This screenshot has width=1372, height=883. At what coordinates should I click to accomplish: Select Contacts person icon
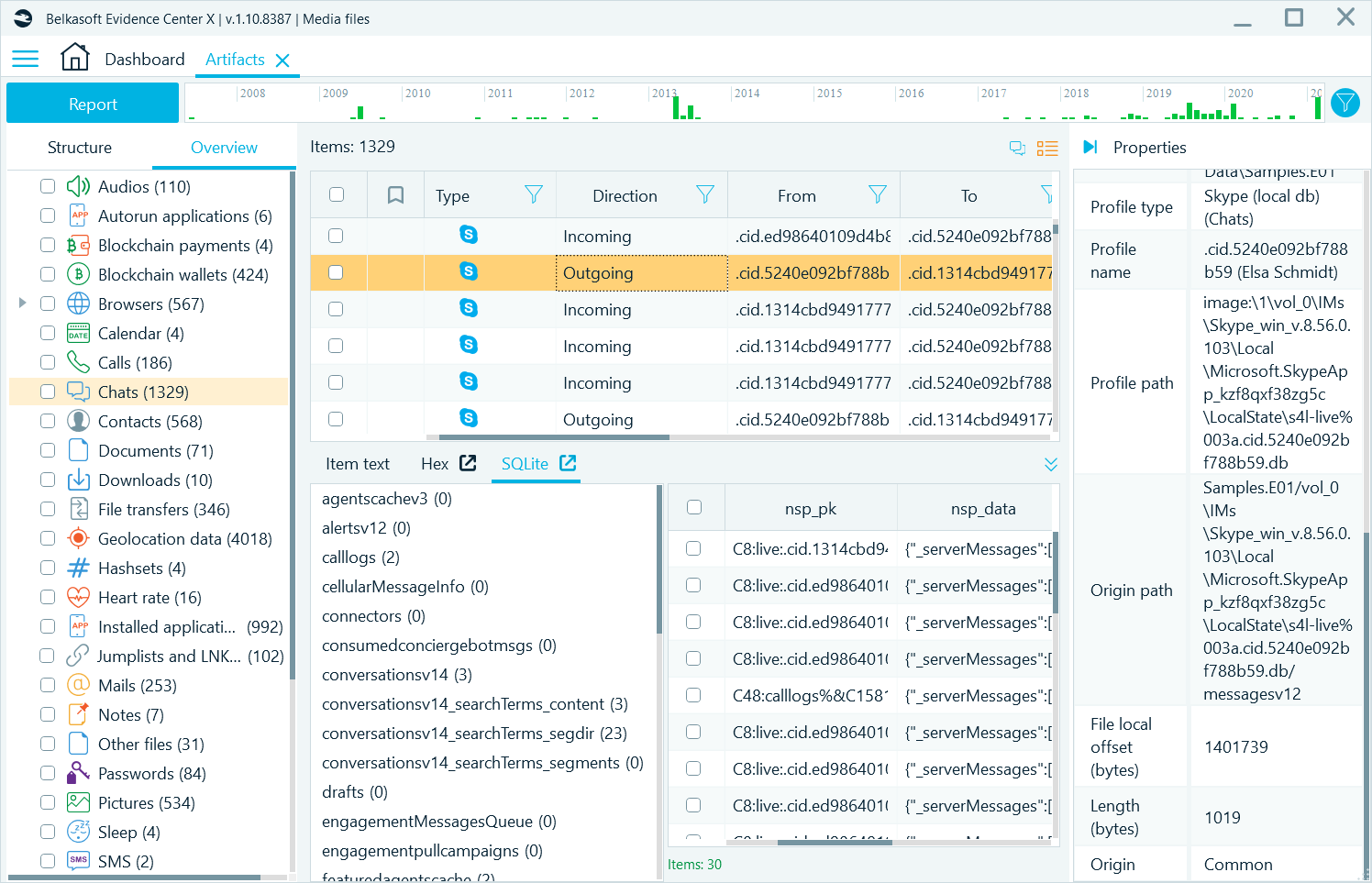point(78,421)
